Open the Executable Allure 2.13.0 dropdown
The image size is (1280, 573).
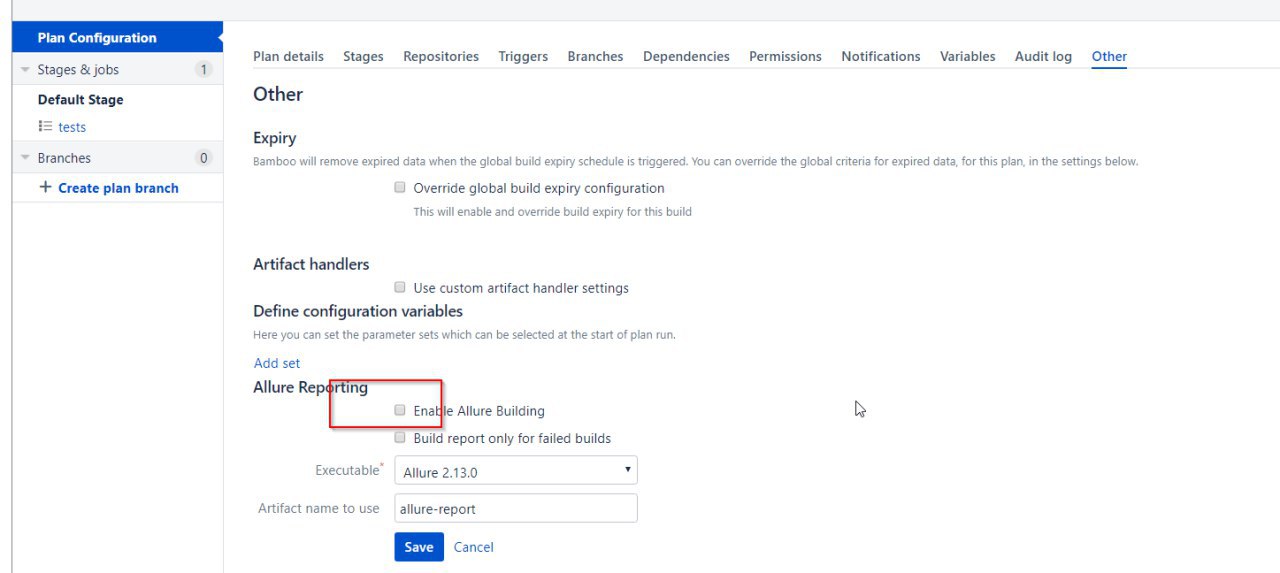(516, 470)
